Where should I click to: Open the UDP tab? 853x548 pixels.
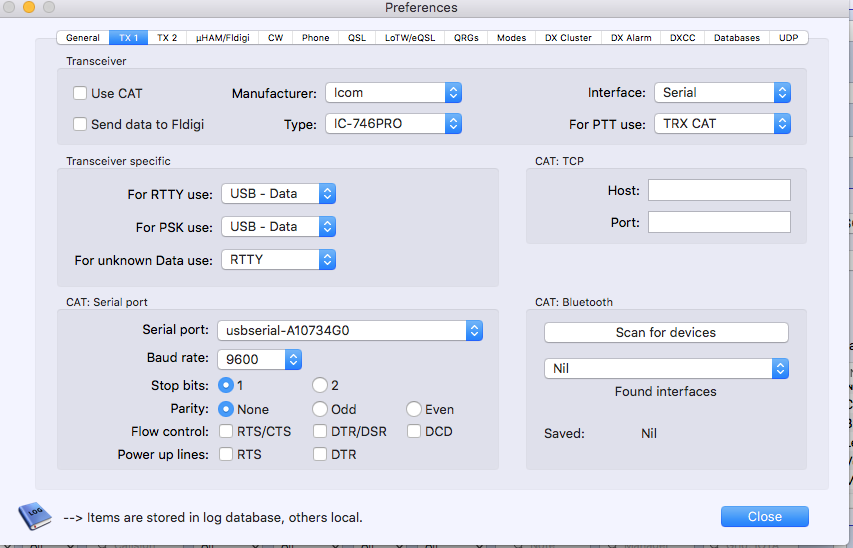[x=788, y=38]
